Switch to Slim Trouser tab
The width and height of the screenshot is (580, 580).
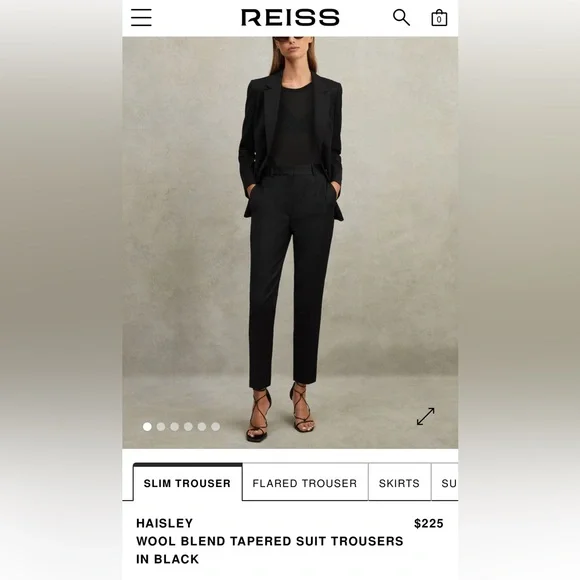188,482
